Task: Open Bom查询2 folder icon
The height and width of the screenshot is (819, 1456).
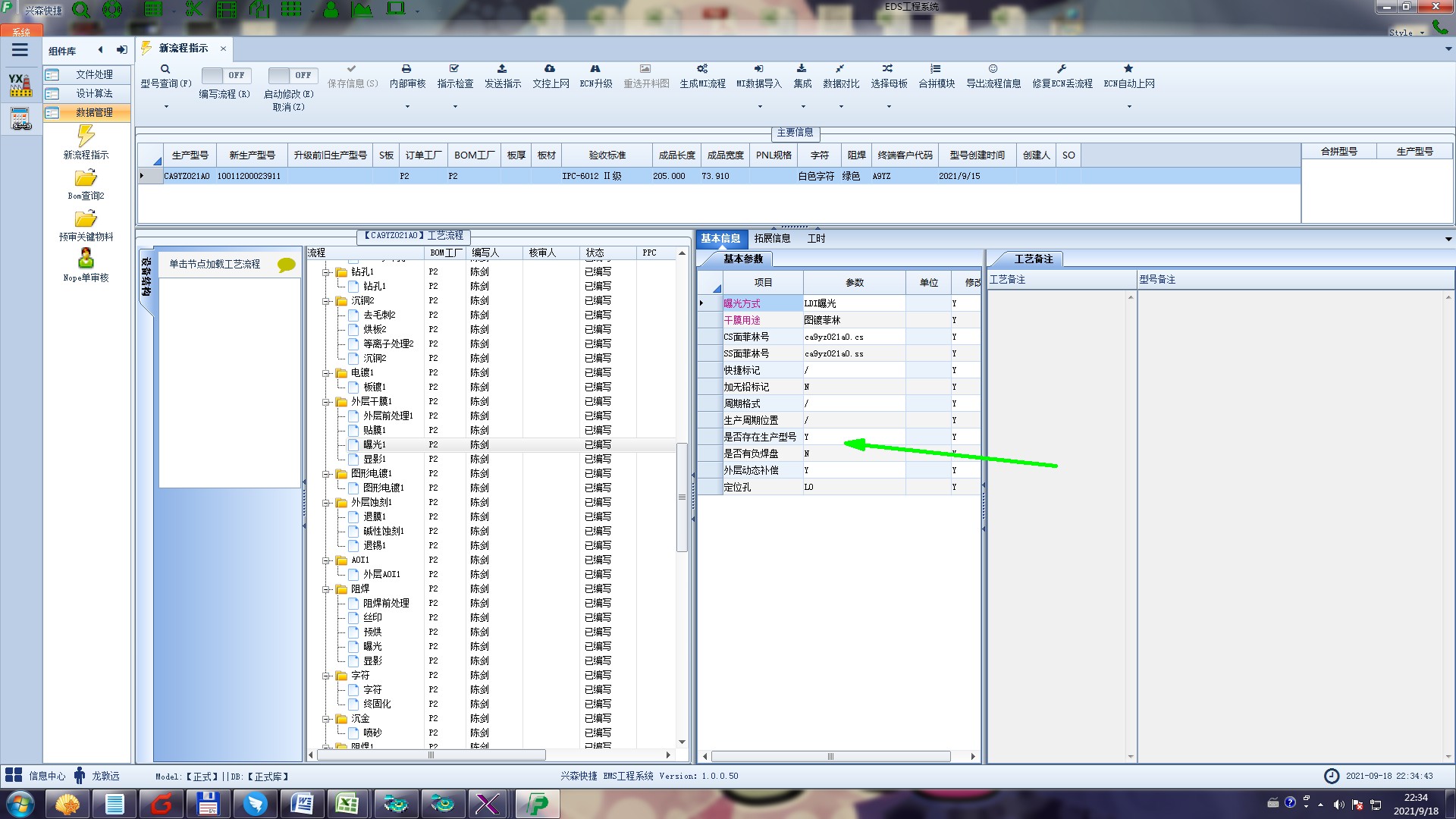Action: coord(86,178)
